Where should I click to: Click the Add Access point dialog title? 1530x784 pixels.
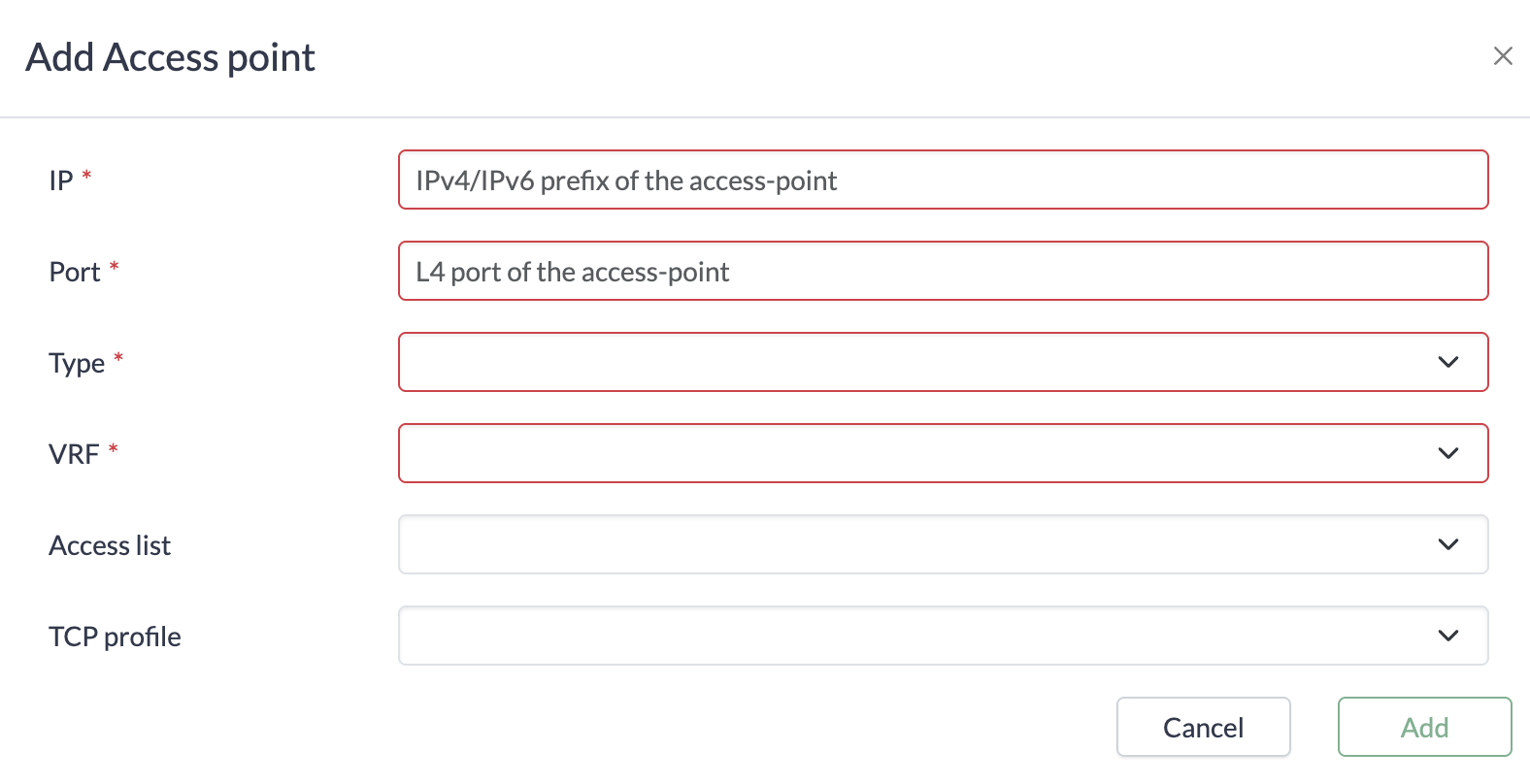[x=170, y=57]
